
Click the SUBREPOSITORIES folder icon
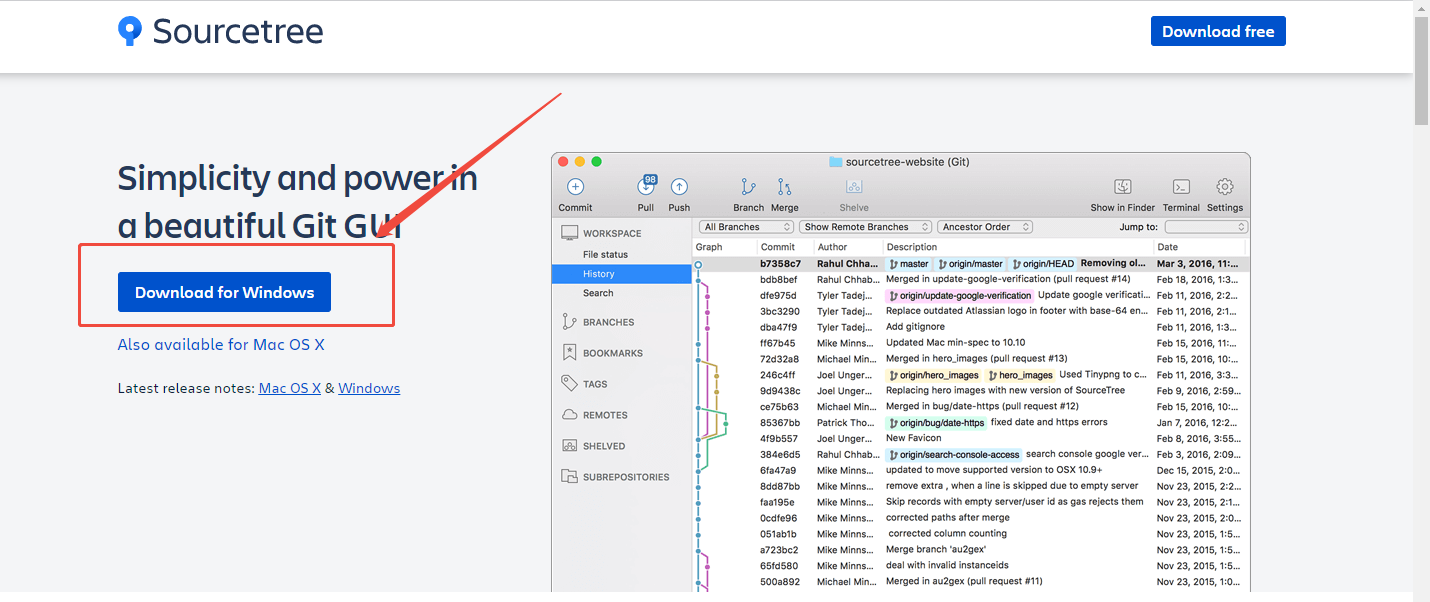coord(569,477)
